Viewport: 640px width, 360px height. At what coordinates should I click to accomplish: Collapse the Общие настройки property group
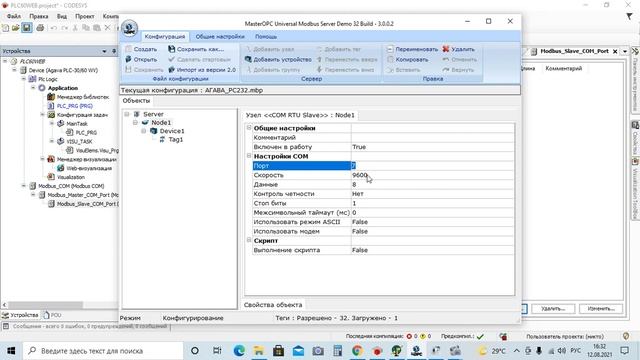point(249,128)
